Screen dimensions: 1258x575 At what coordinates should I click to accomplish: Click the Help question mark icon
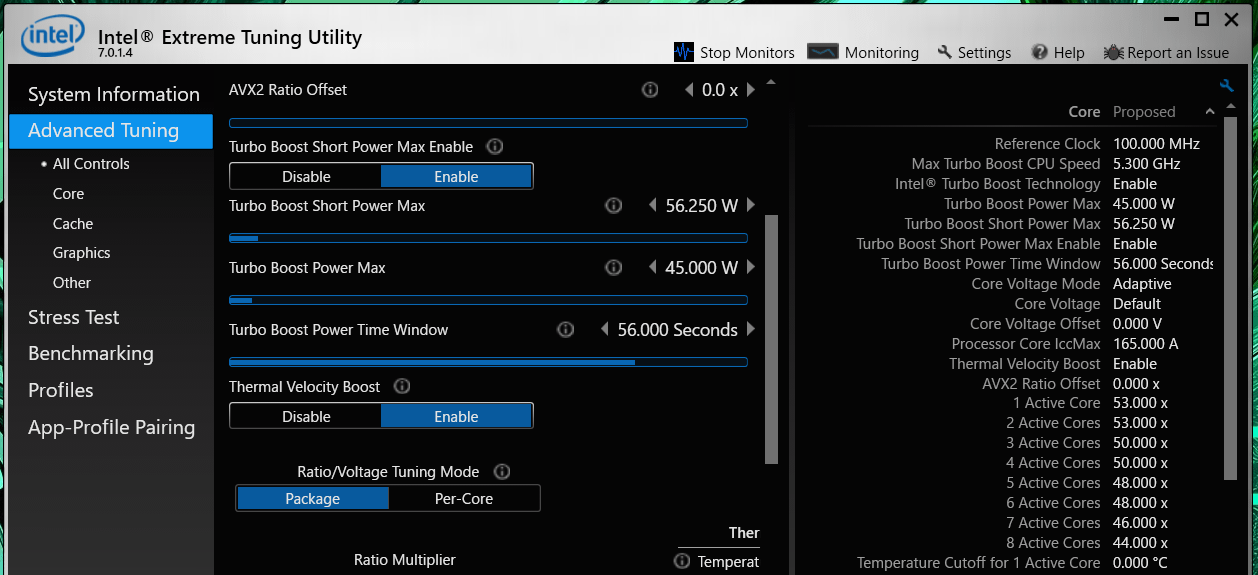(x=1040, y=53)
